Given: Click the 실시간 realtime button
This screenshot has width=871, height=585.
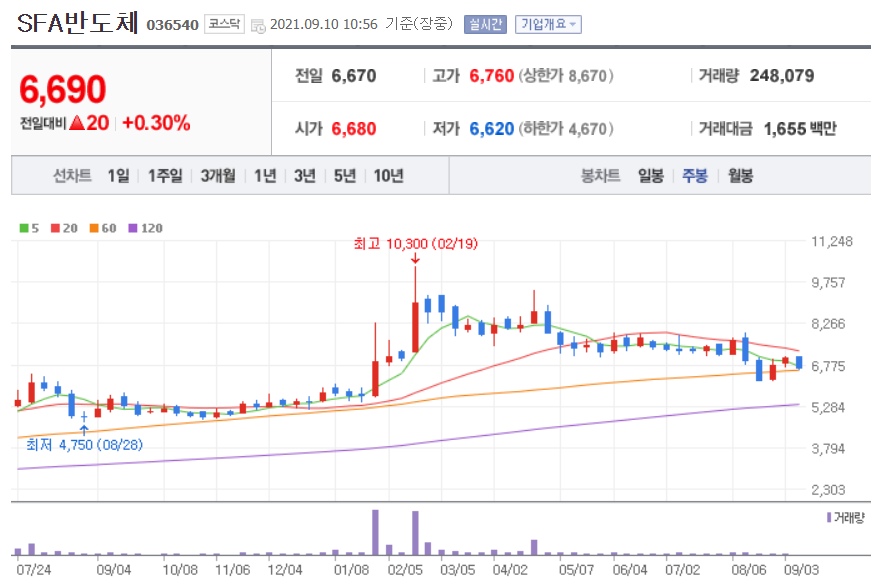Looking at the screenshot, I should [x=484, y=23].
